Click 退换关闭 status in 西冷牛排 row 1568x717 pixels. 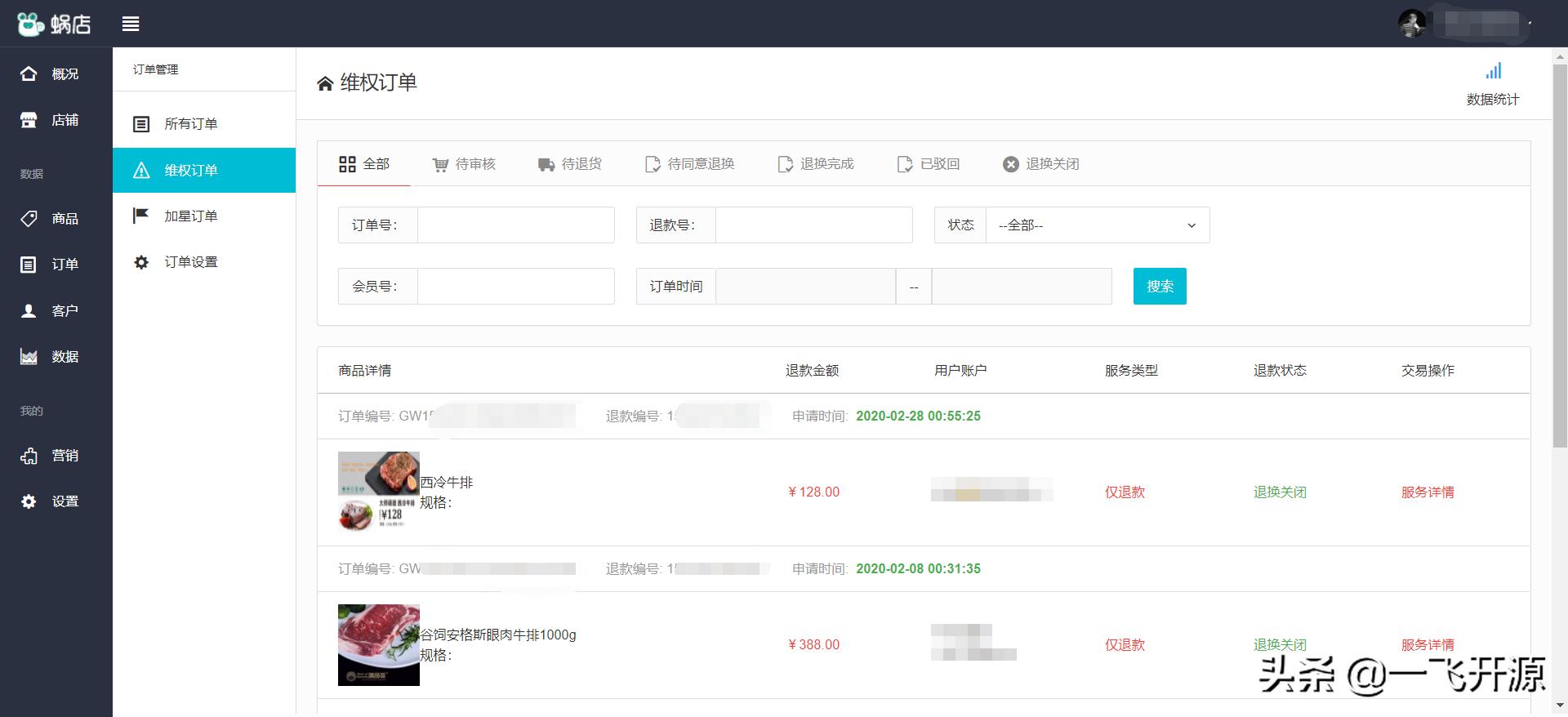(1280, 492)
